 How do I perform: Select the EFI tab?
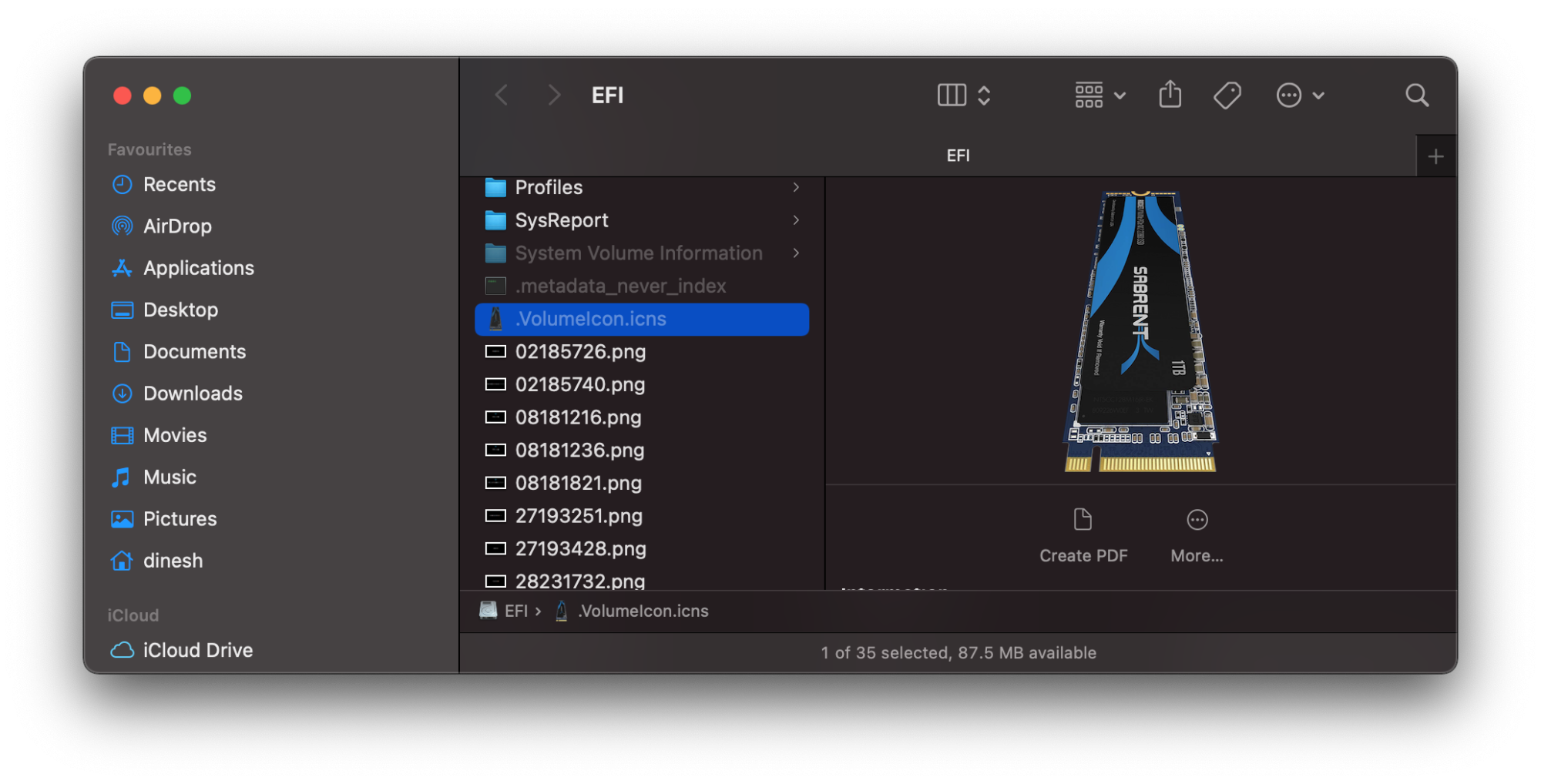pyautogui.click(x=958, y=156)
